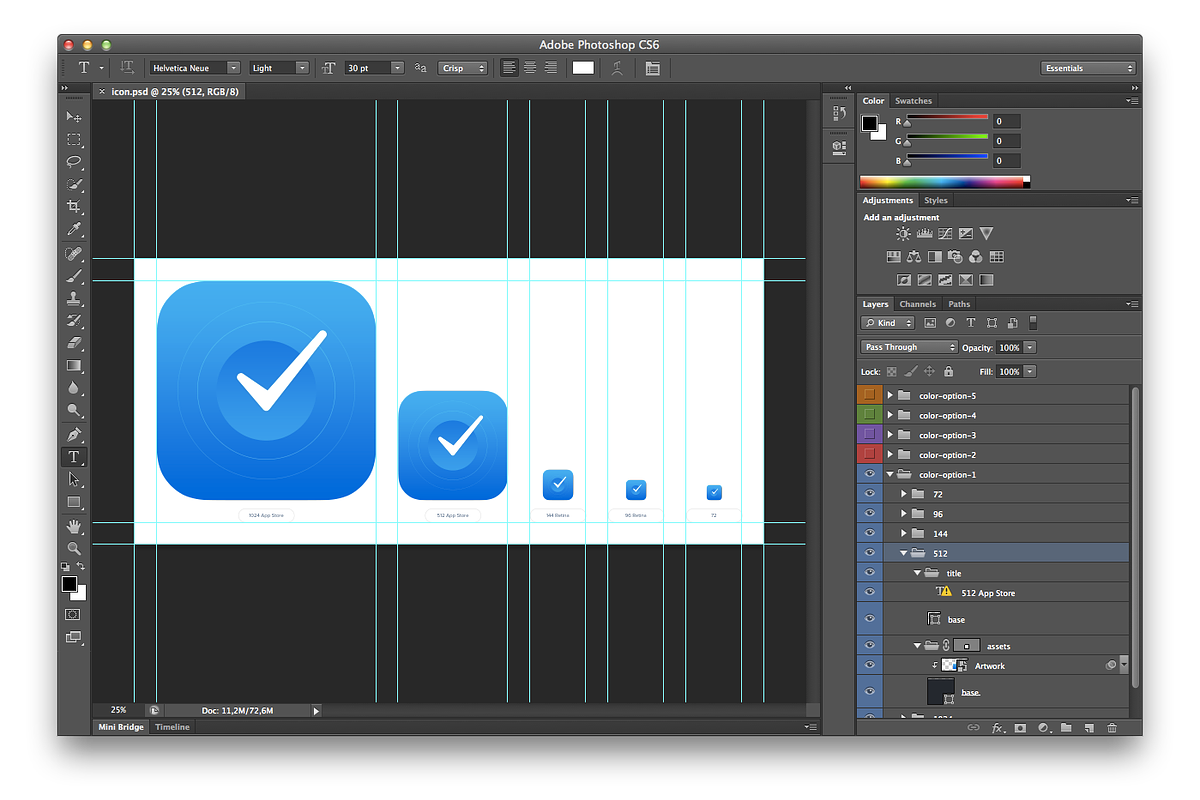Screen dimensions: 1200x800
Task: Open the Timeline tab
Action: [x=172, y=727]
